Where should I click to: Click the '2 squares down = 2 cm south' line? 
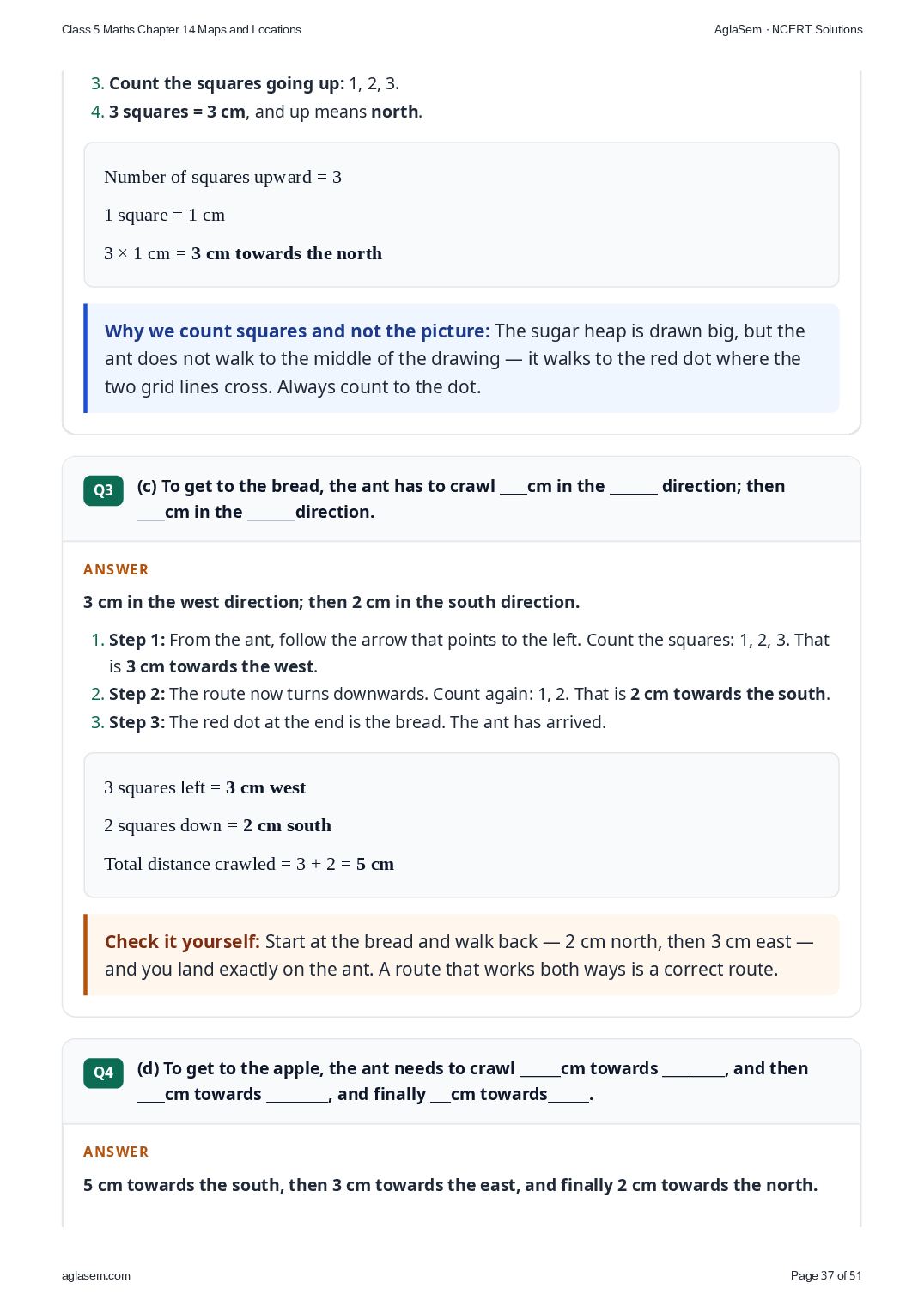click(217, 825)
